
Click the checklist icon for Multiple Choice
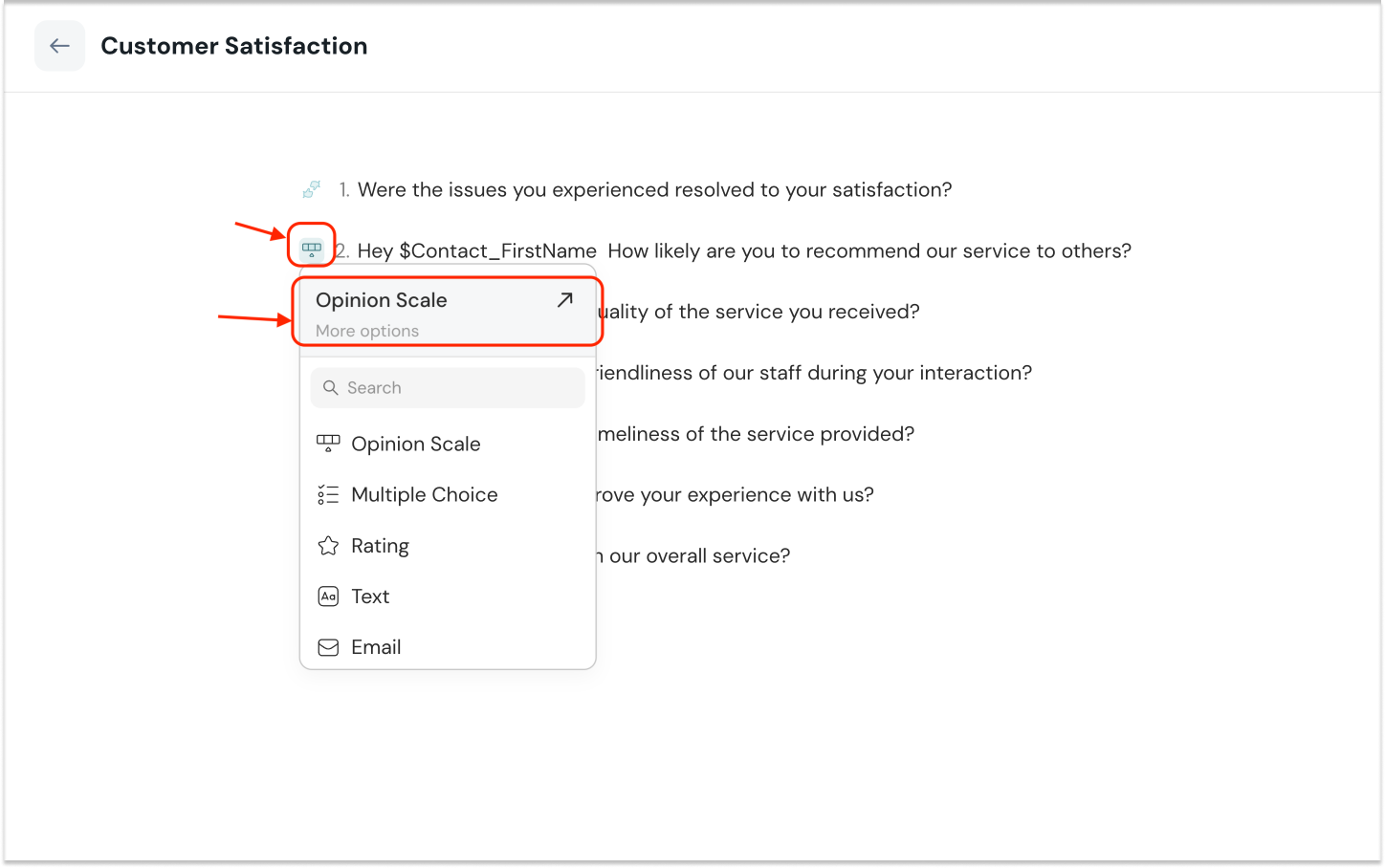coord(328,495)
